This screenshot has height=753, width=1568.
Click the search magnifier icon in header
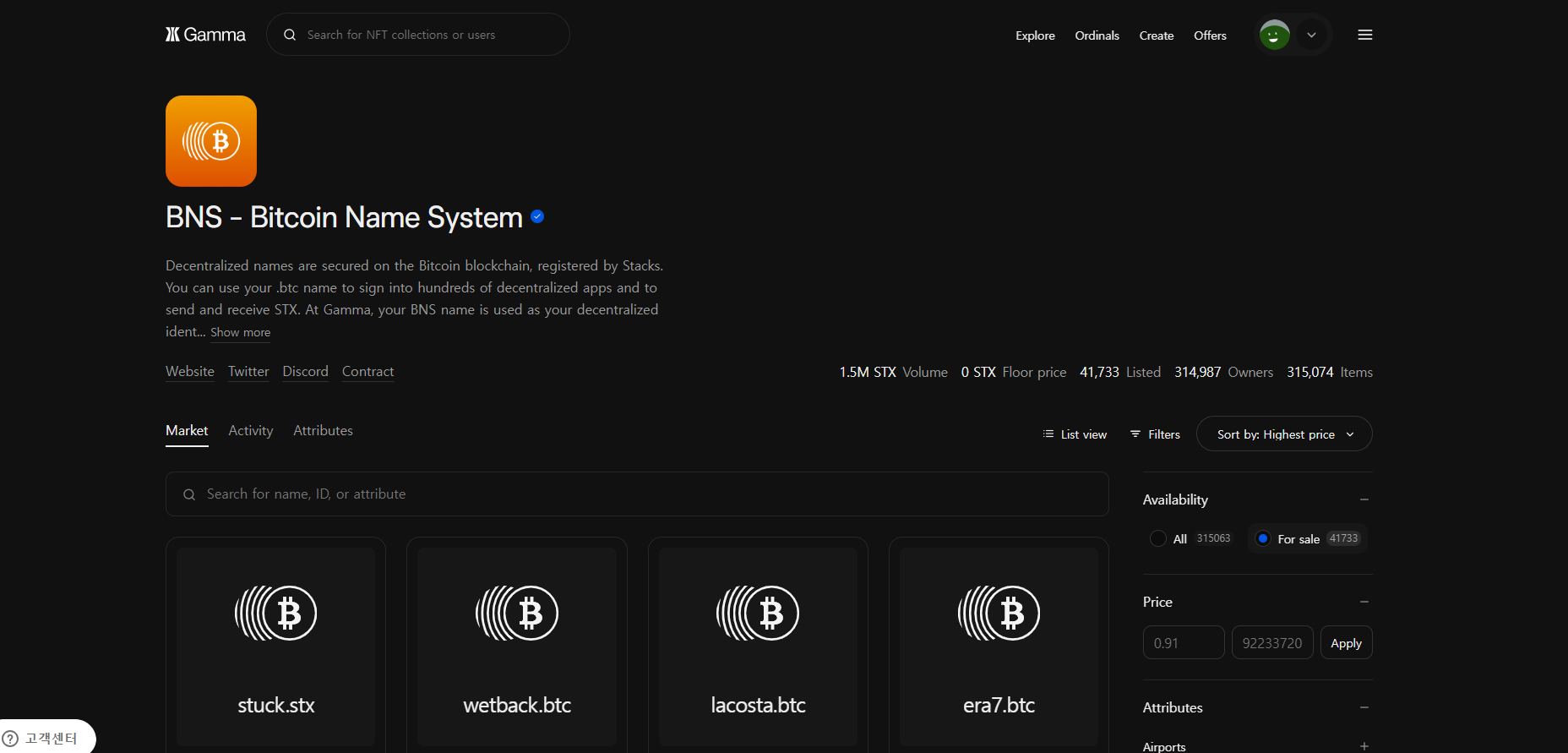click(290, 35)
